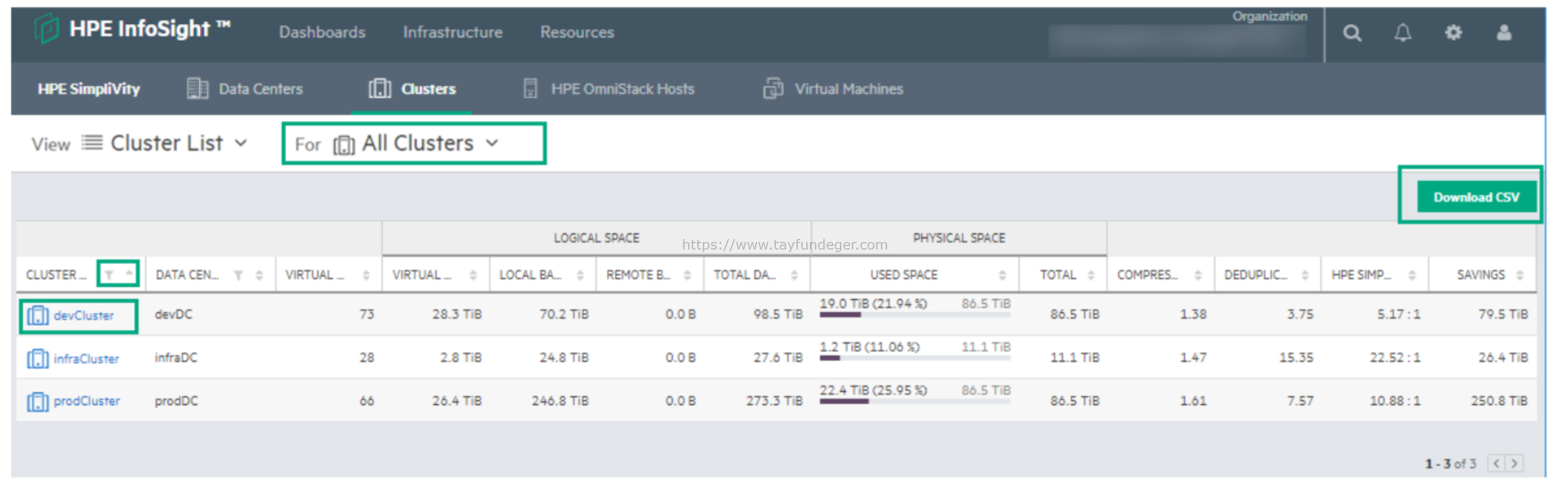This screenshot has height=489, width=1568.
Task: Expand the For All Clusters dropdown
Action: coord(492,143)
